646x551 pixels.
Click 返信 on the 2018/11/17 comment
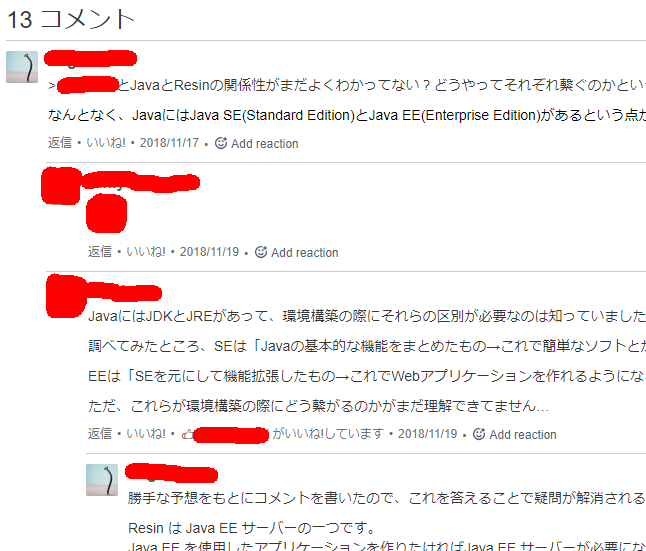click(x=60, y=143)
